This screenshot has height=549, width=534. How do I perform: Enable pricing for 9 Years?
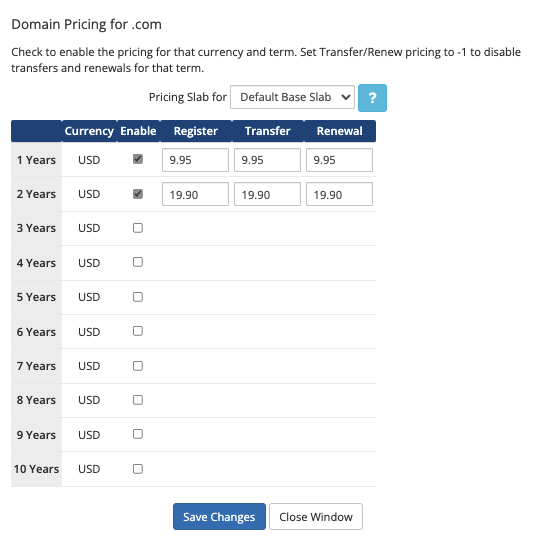pos(138,434)
